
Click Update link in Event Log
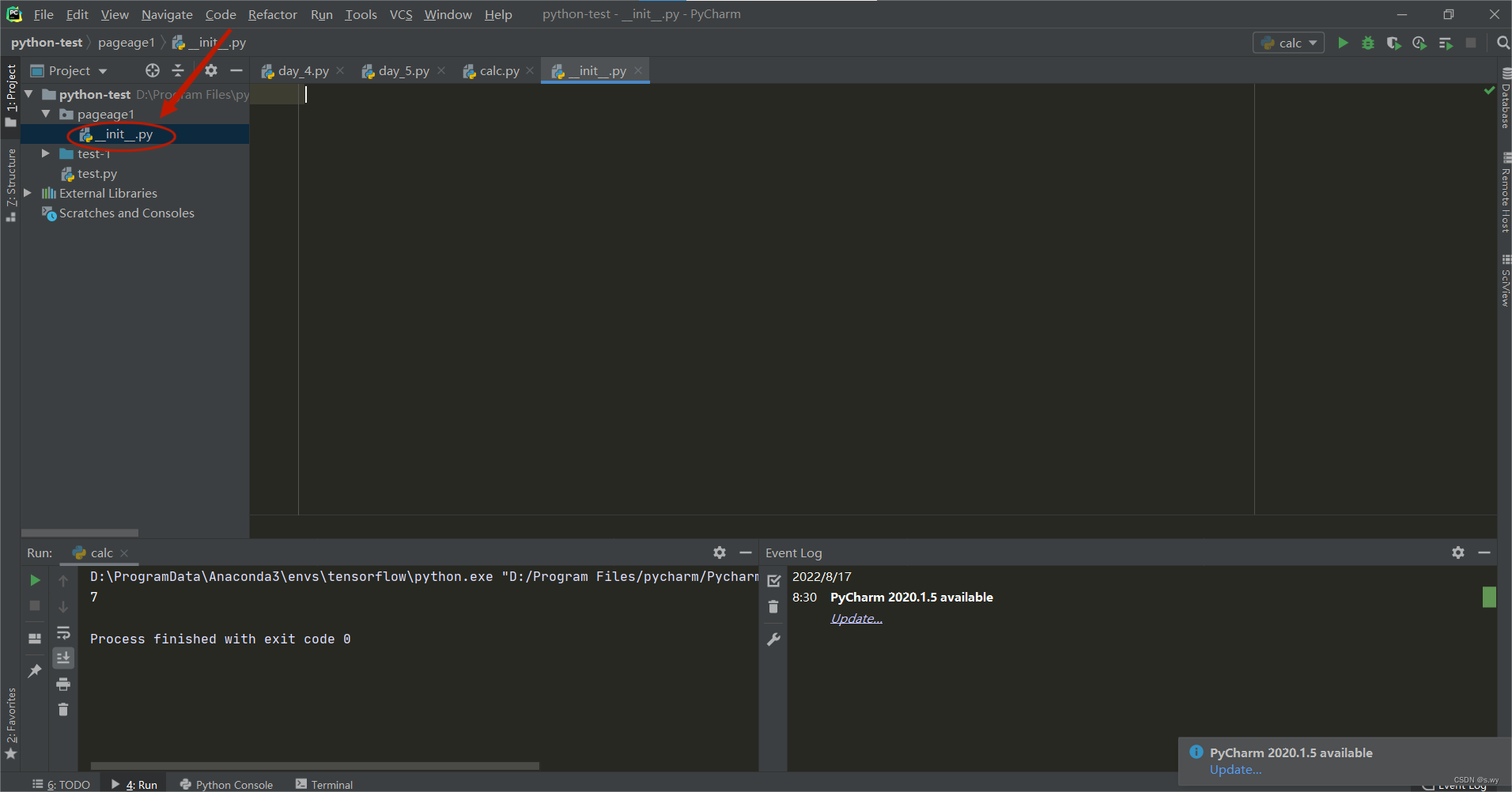[856, 618]
